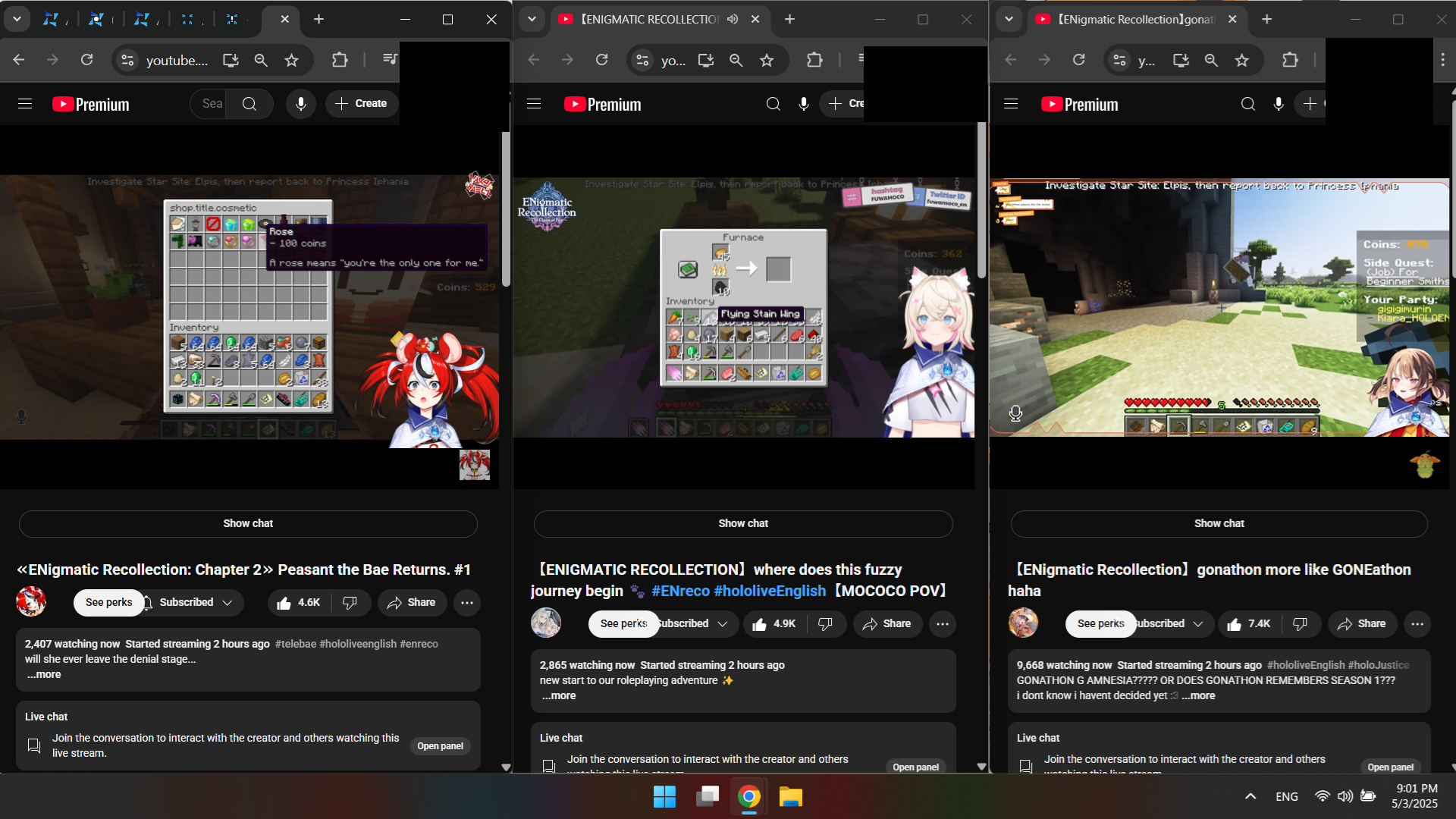This screenshot has width=1456, height=819.
Task: Open Windows Start menu on taskbar
Action: click(x=664, y=797)
